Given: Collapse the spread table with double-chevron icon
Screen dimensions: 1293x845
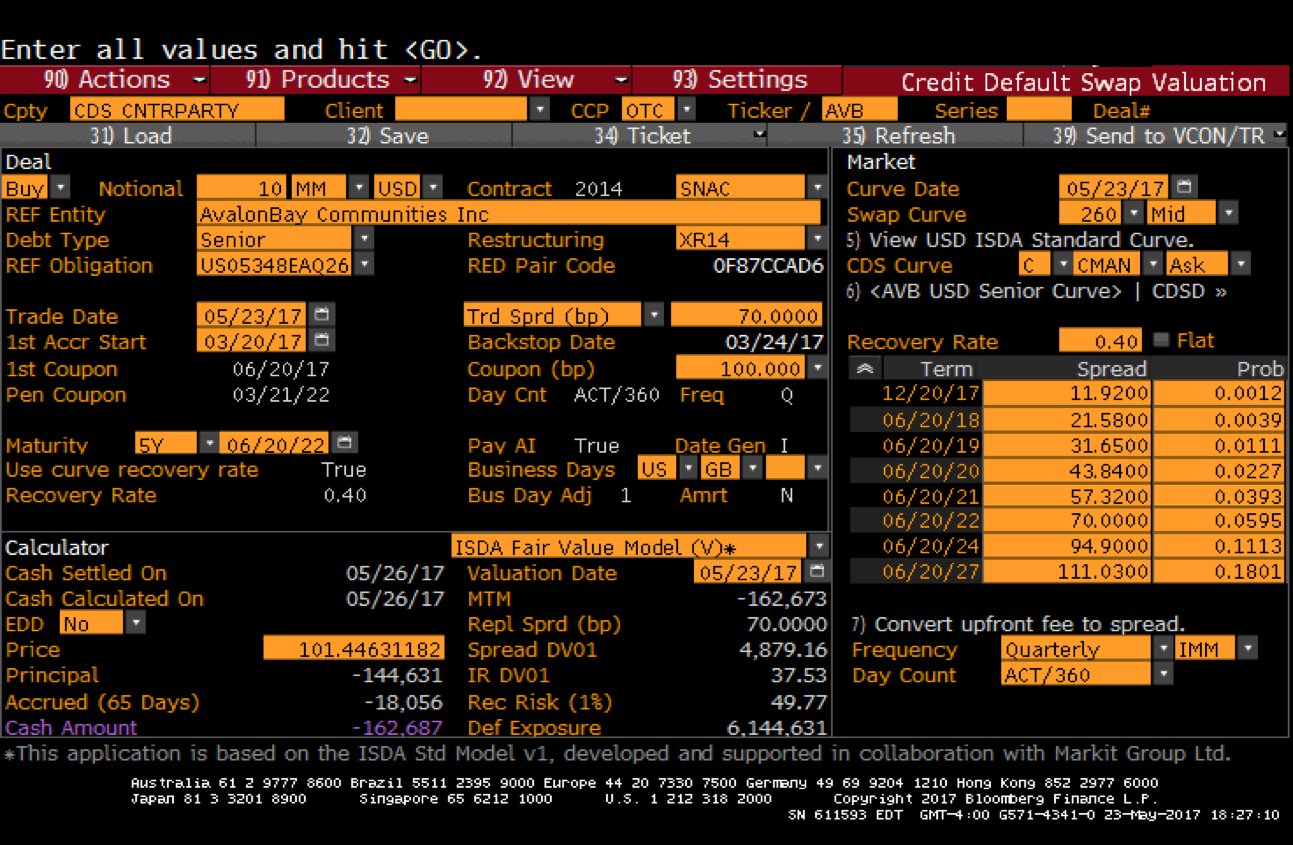Looking at the screenshot, I should pos(864,369).
